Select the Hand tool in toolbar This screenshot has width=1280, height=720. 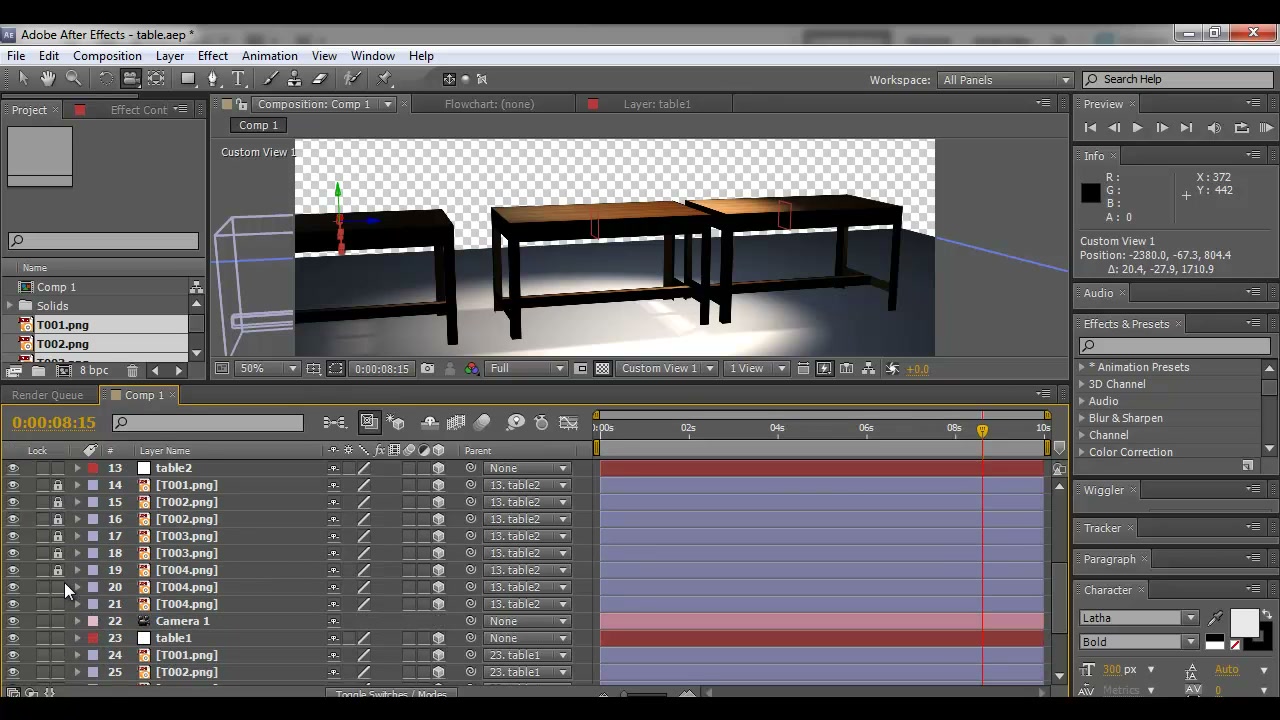click(47, 78)
